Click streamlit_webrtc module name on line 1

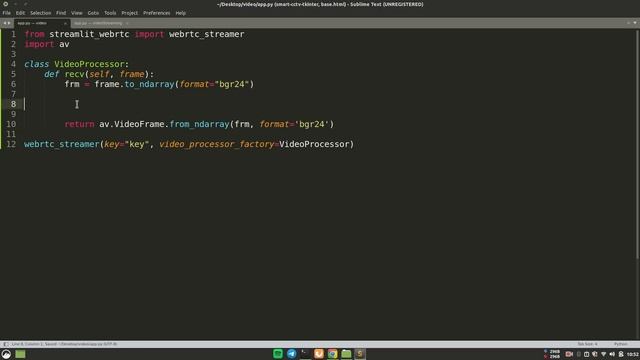click(x=89, y=34)
